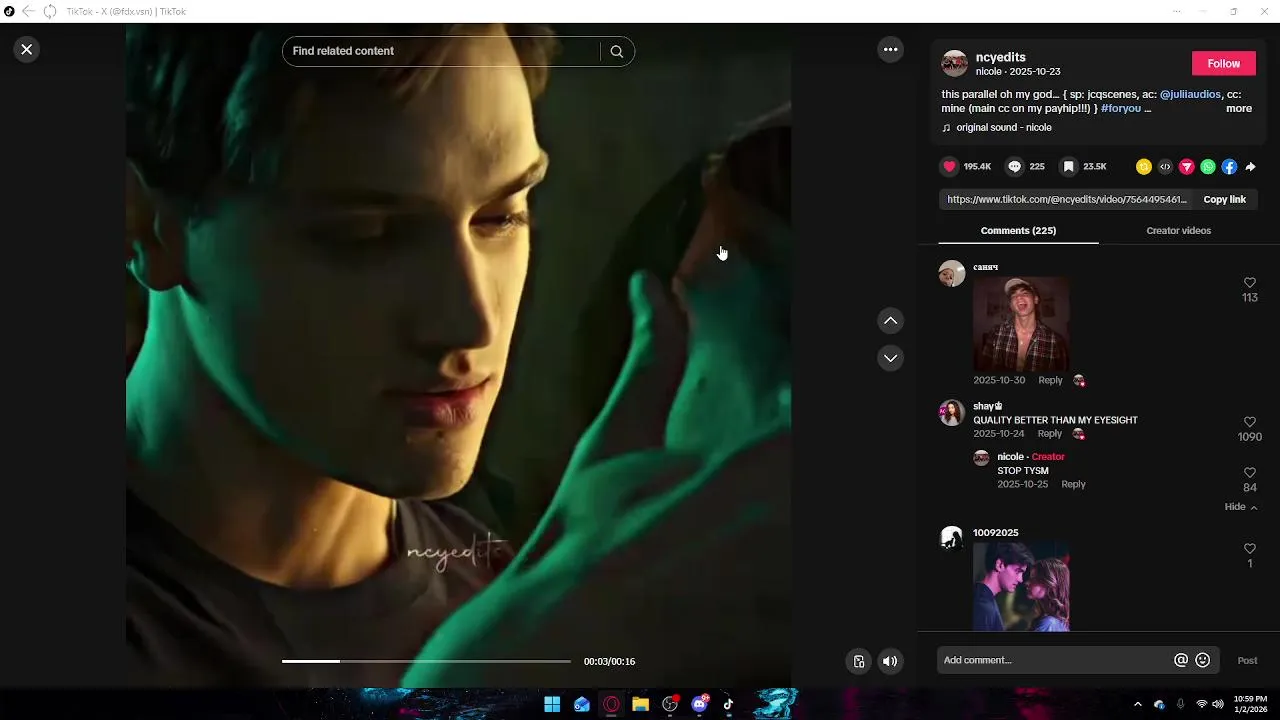Image resolution: width=1280 pixels, height=720 pixels.
Task: Insert mention with @ icon
Action: 1181,660
